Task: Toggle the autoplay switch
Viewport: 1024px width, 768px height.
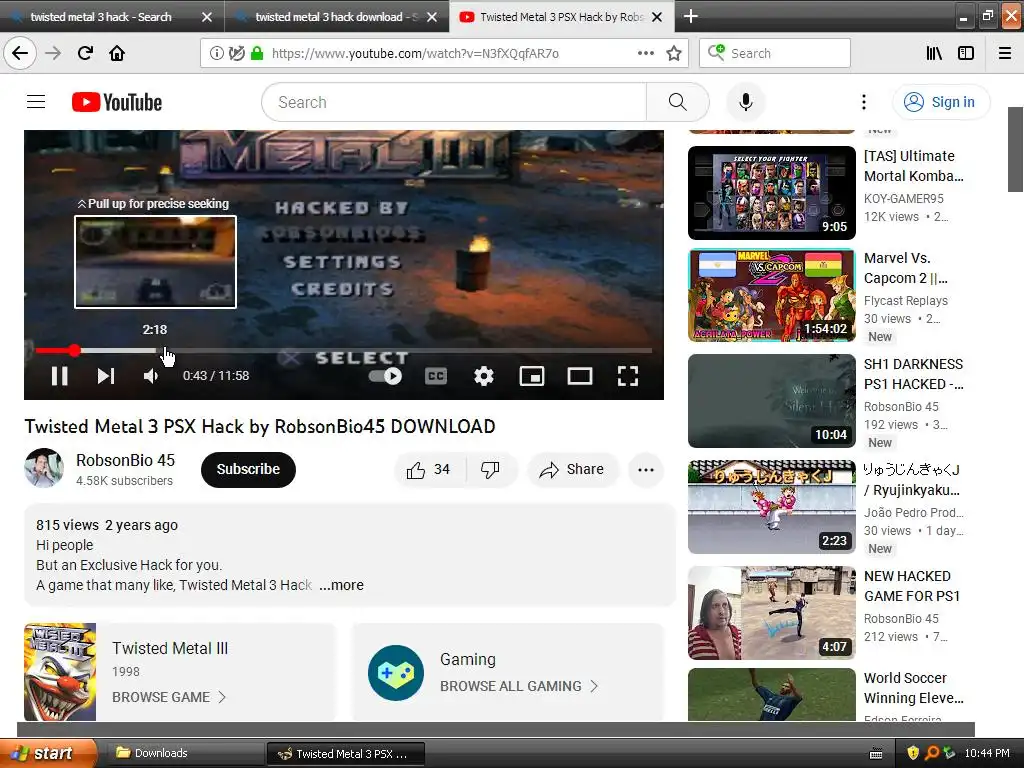Action: coord(385,376)
